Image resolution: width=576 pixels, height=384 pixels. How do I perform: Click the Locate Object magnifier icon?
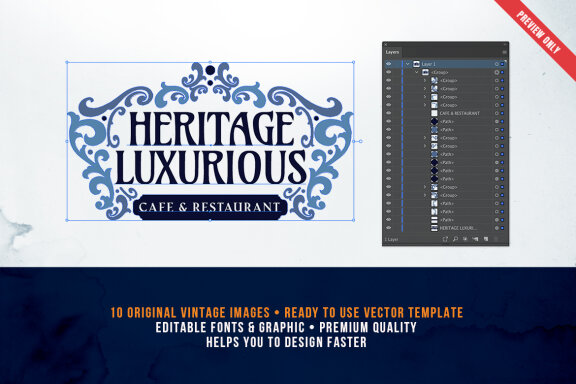[x=455, y=239]
